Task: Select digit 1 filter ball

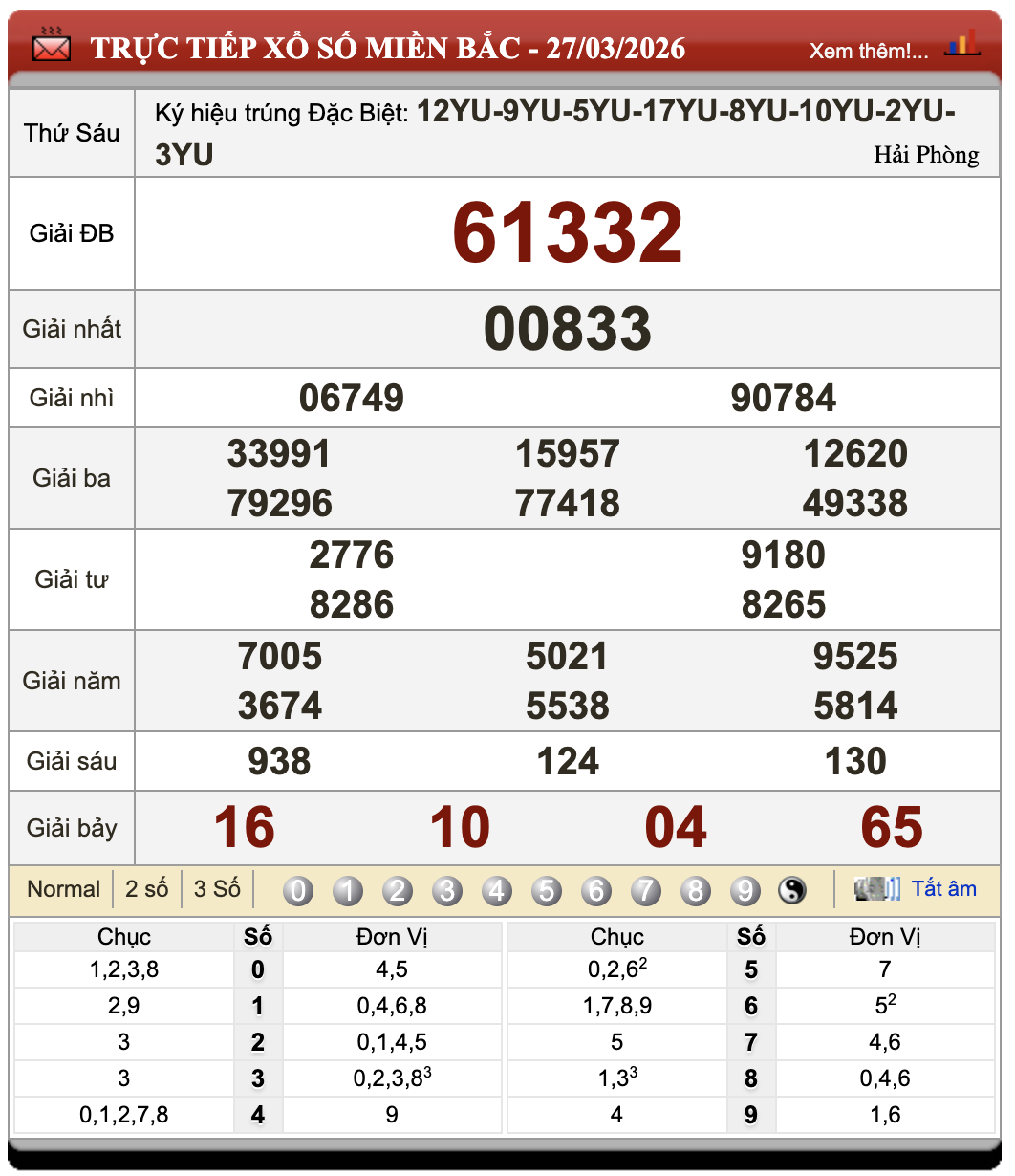Action: [348, 891]
